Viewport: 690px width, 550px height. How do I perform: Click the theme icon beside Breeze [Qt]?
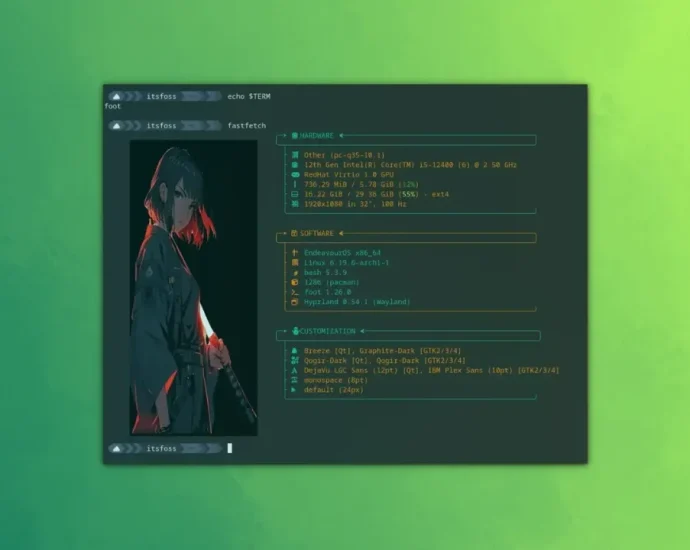pyautogui.click(x=294, y=351)
